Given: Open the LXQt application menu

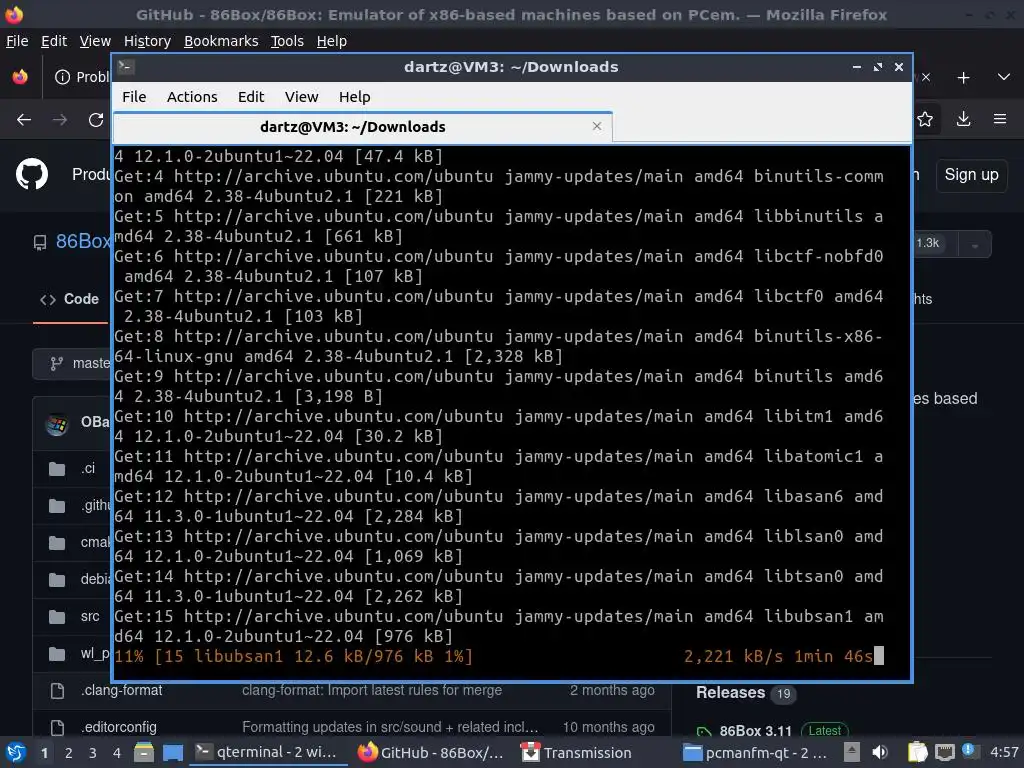Looking at the screenshot, I should 15,753.
